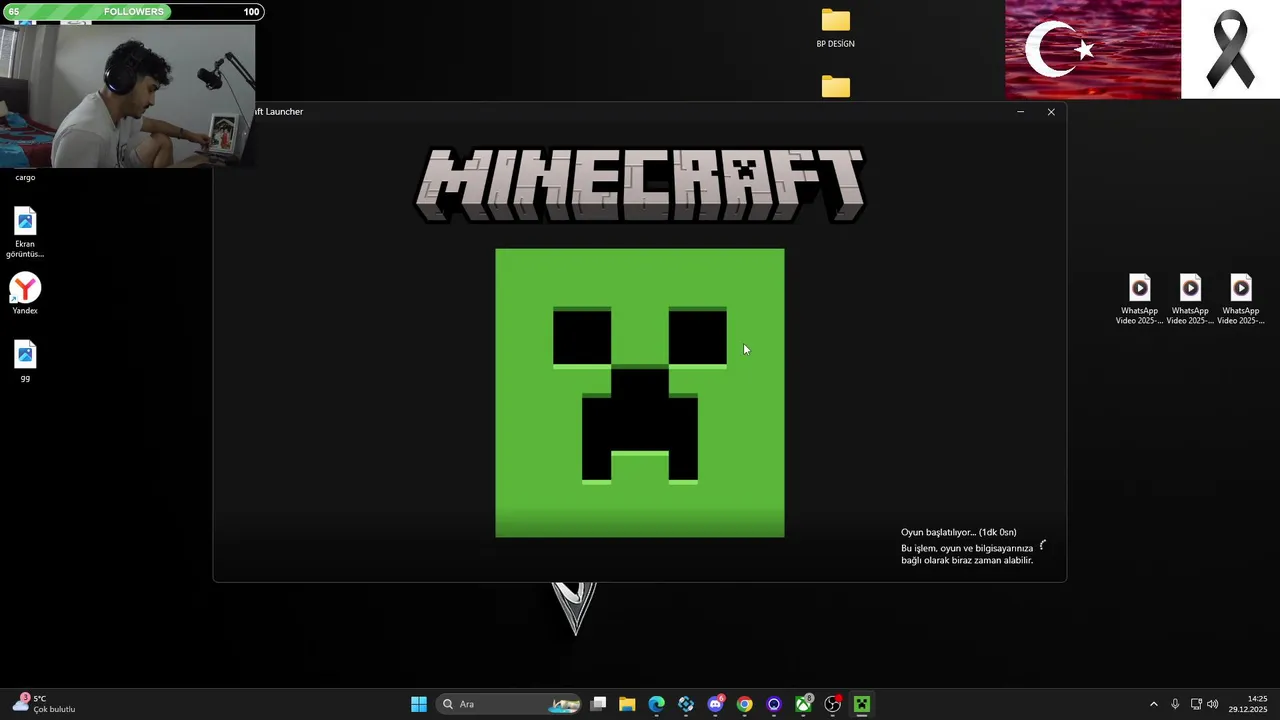The width and height of the screenshot is (1280, 720).
Task: Open Task View on the taskbar
Action: 598,704
